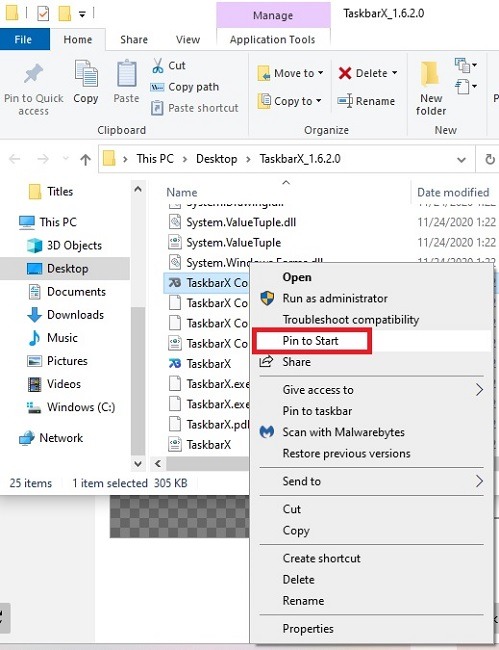
Task: Choose Restore previous versions
Action: click(346, 454)
